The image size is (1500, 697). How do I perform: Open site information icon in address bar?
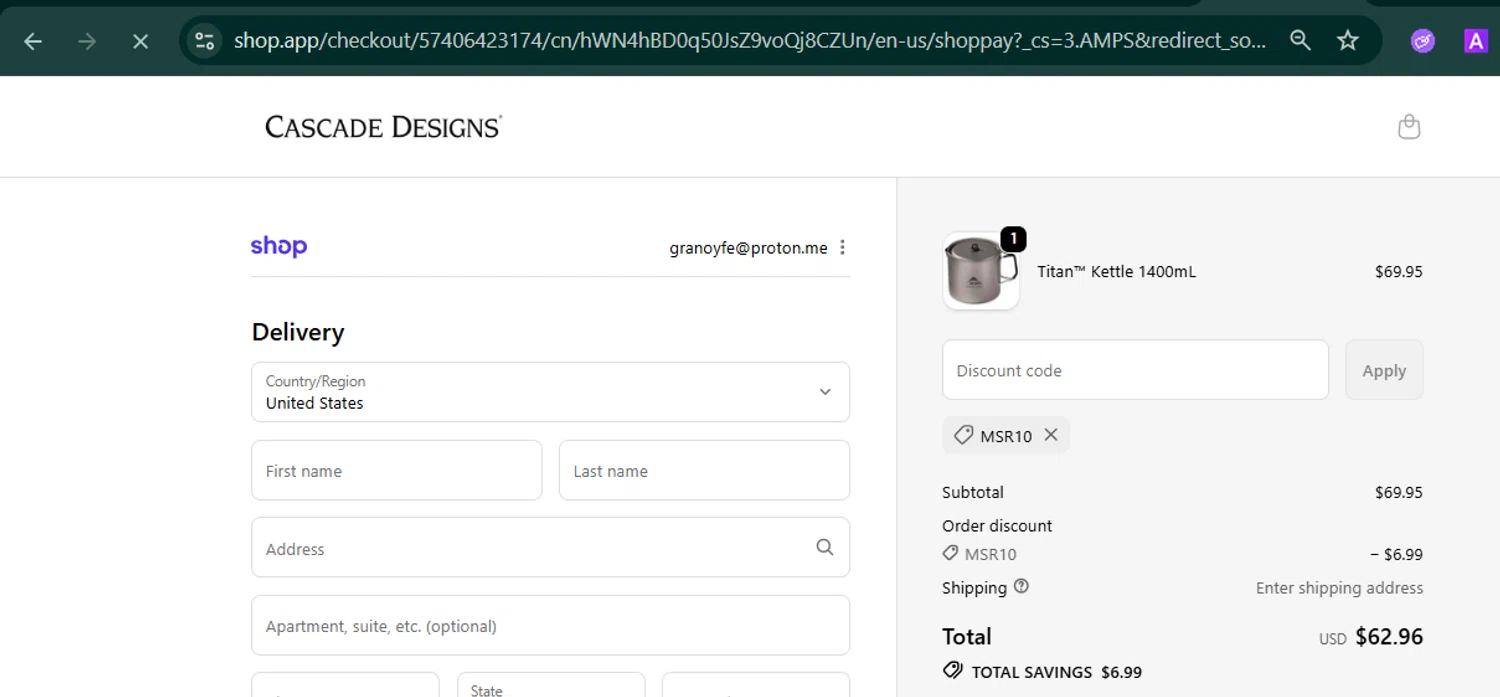[x=205, y=41]
